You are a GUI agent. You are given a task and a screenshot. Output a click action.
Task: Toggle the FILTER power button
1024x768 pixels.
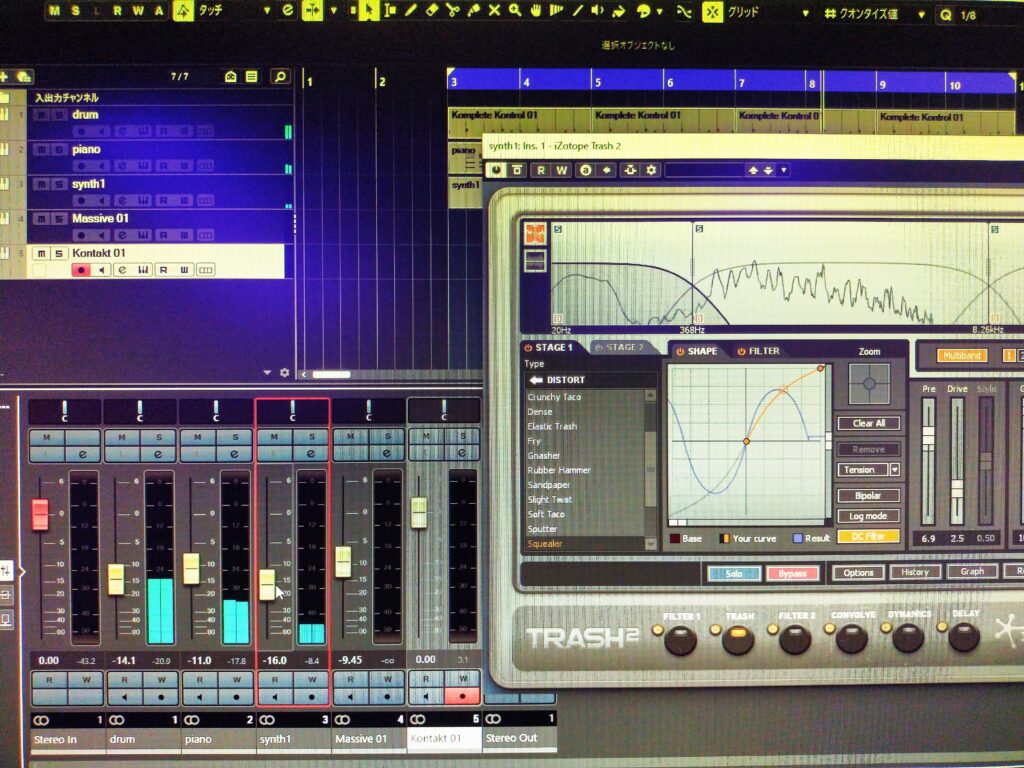pyautogui.click(x=741, y=351)
